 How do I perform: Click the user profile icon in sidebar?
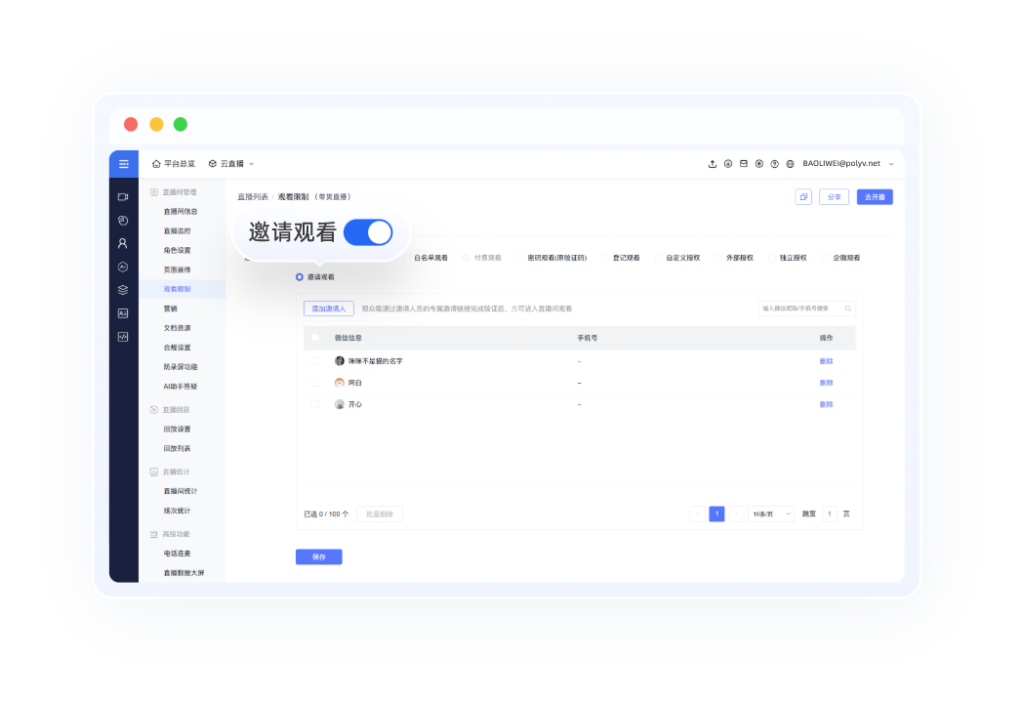pyautogui.click(x=123, y=243)
